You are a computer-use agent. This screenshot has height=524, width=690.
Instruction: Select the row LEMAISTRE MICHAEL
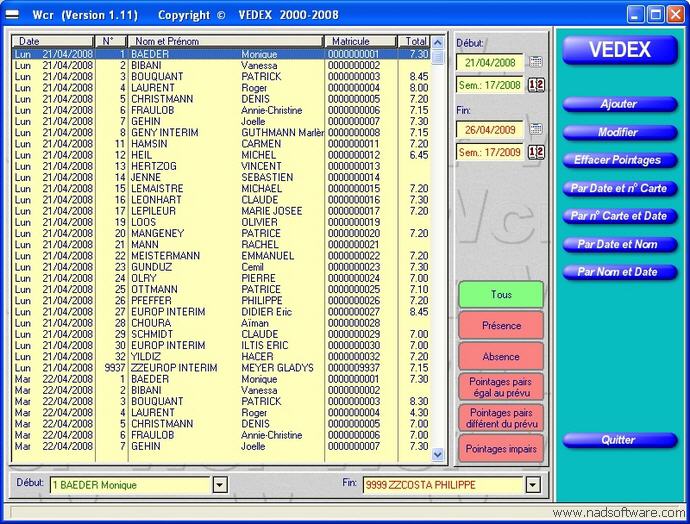[x=221, y=189]
